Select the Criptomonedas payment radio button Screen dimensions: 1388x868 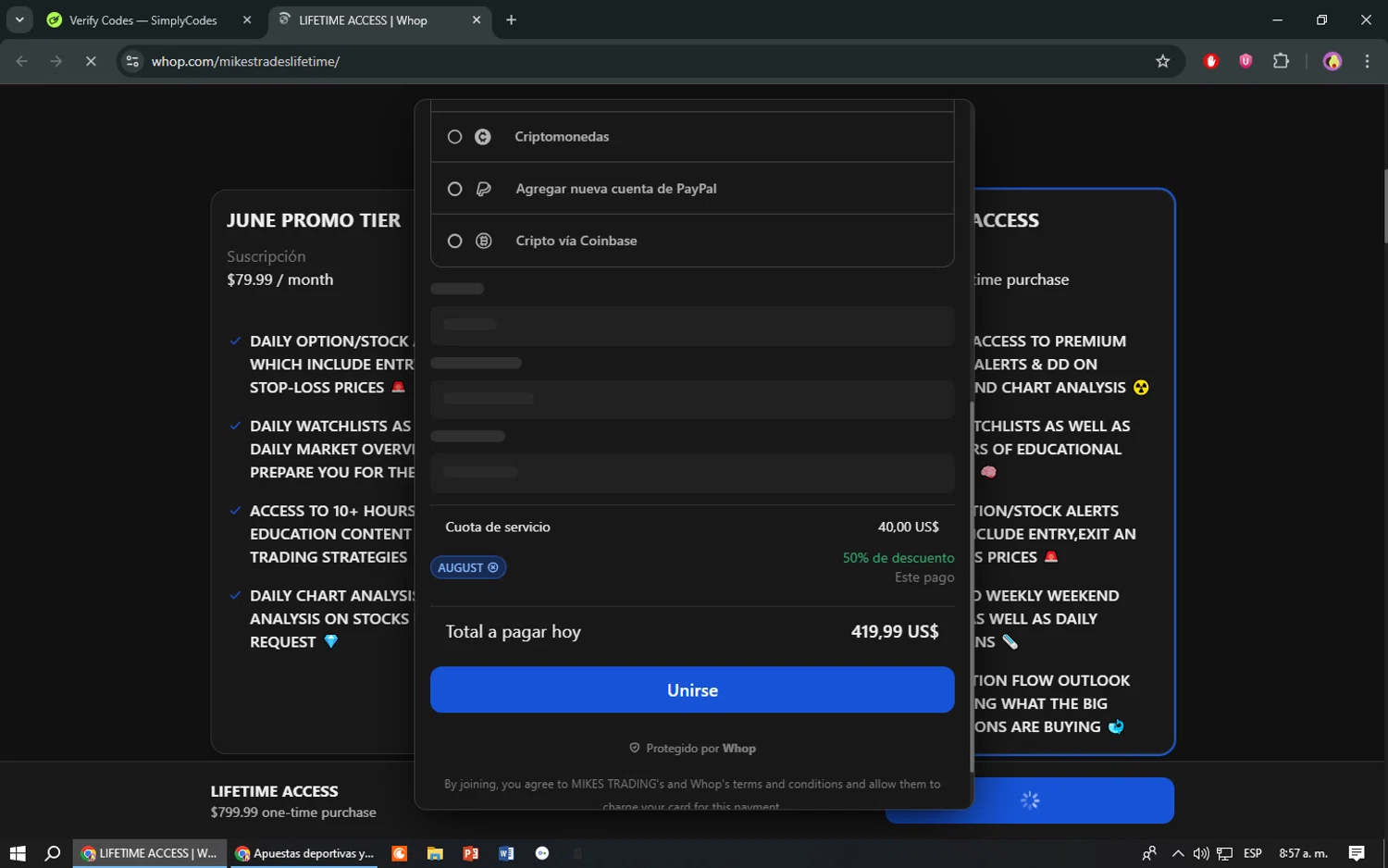point(454,137)
